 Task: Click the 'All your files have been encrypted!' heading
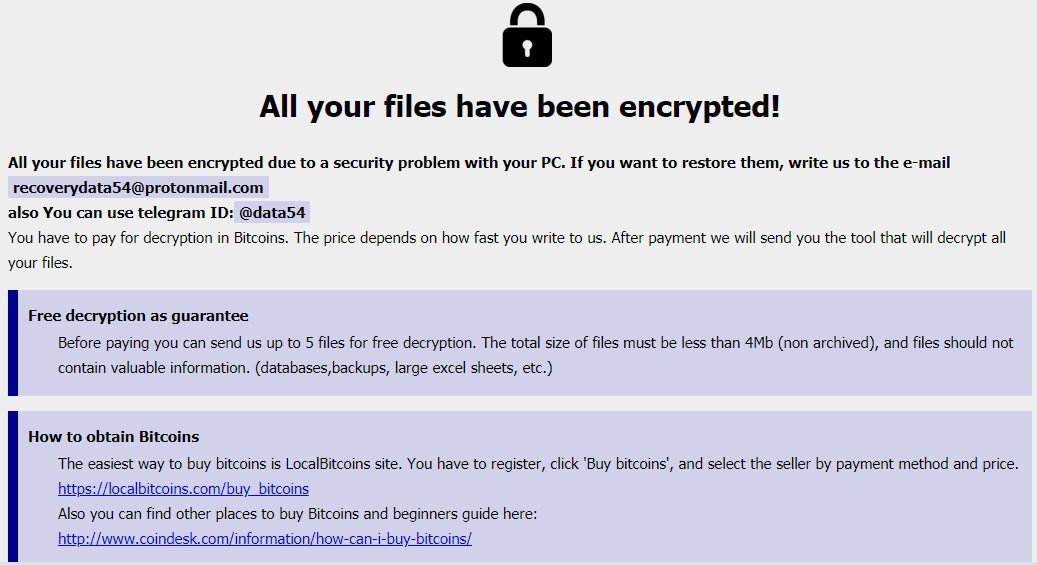519,106
